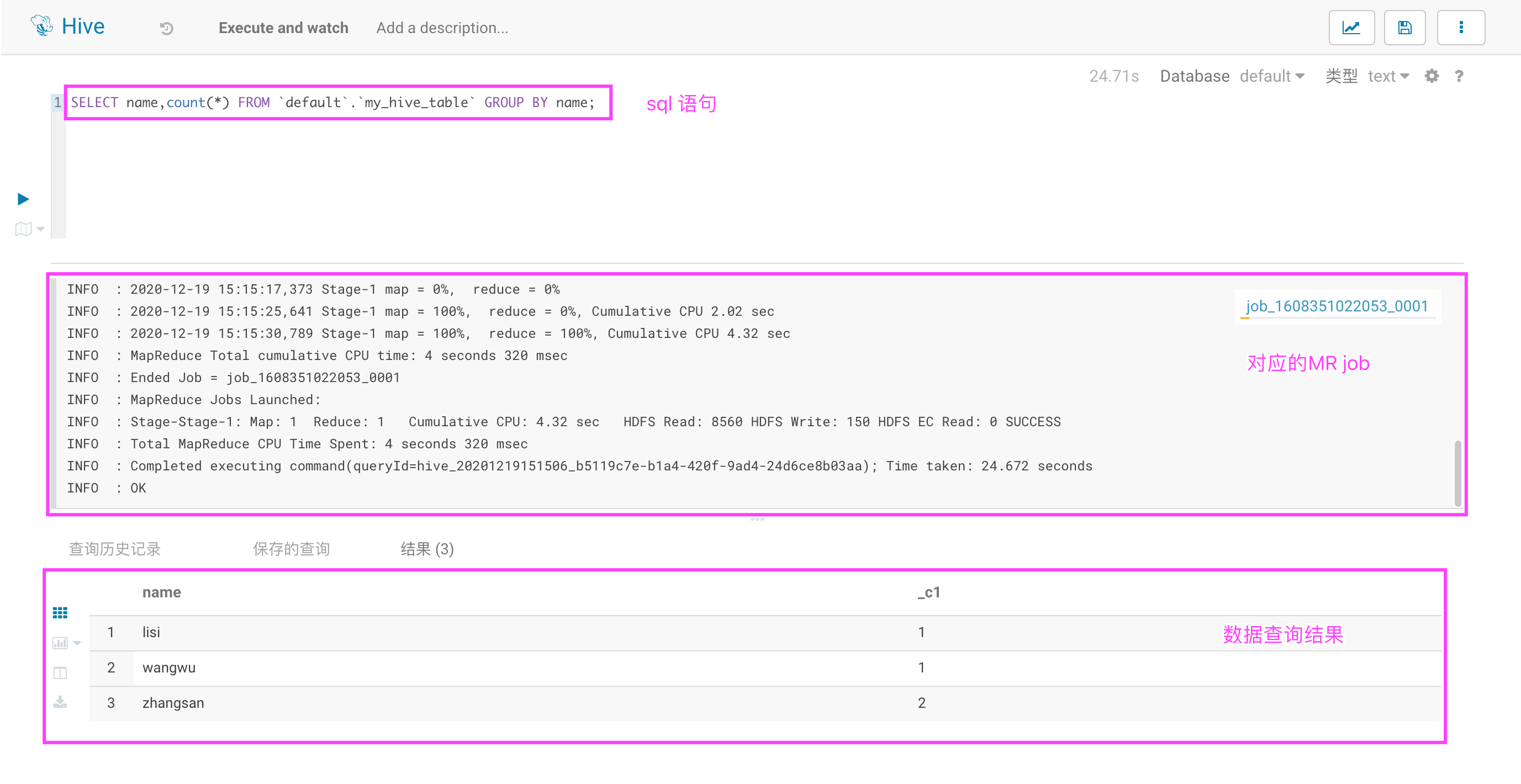The image size is (1521, 784).
Task: Open job_1608351022053_0001 link
Action: click(x=1336, y=306)
